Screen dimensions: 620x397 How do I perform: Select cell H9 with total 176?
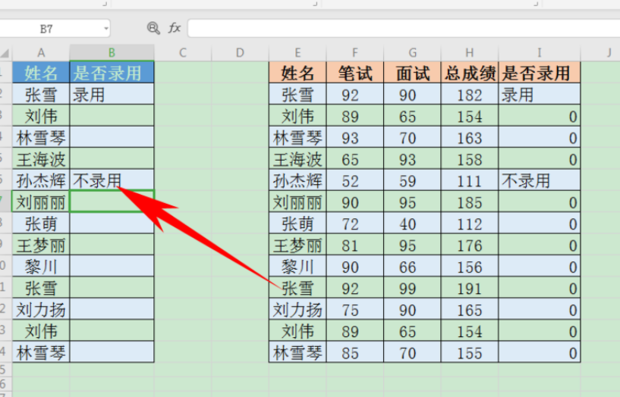469,245
